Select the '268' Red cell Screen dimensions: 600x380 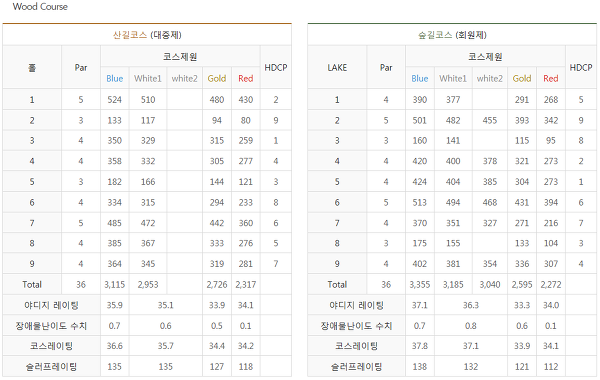551,100
